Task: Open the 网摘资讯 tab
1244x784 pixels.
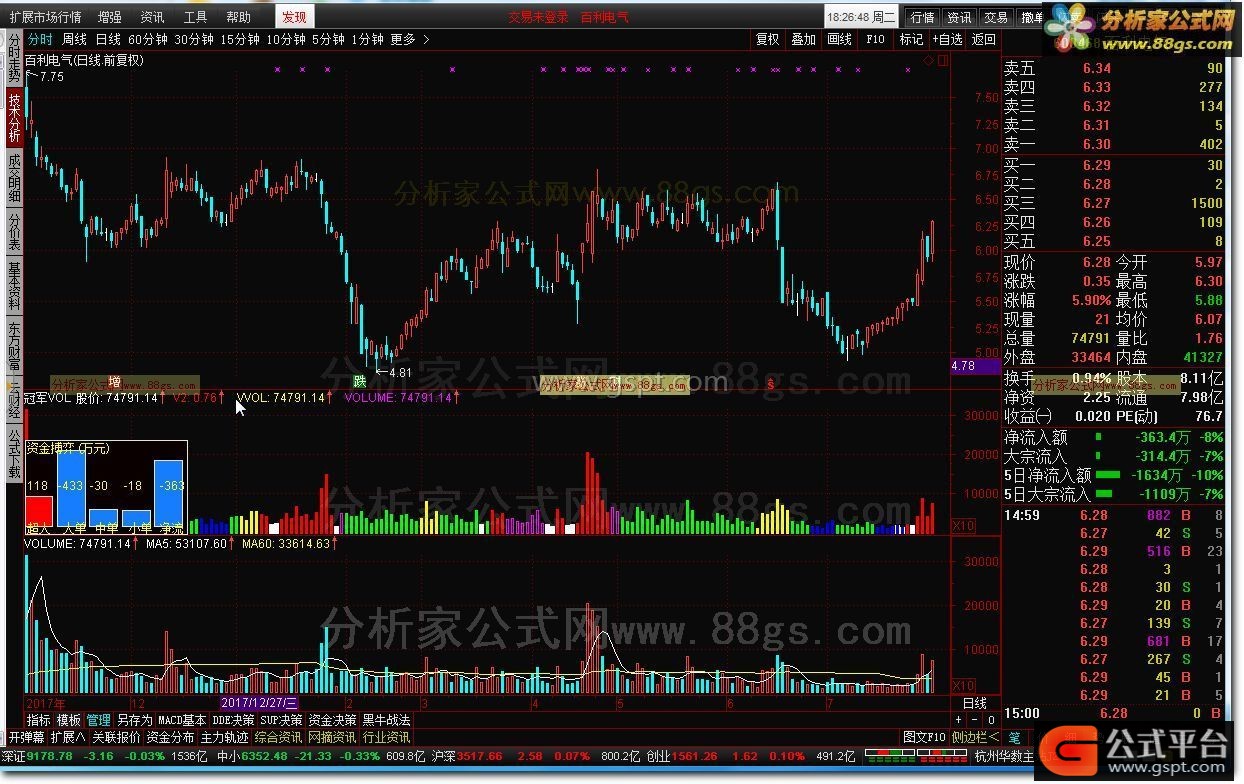Action: [x=333, y=737]
